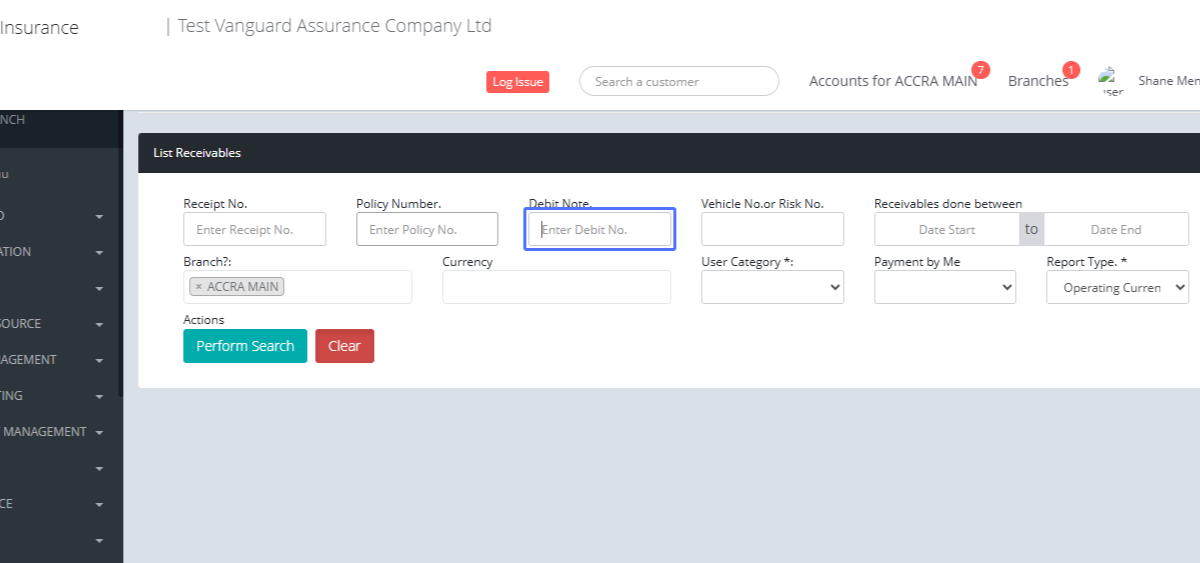
Task: Open the Report Type dropdown
Action: [x=1117, y=287]
